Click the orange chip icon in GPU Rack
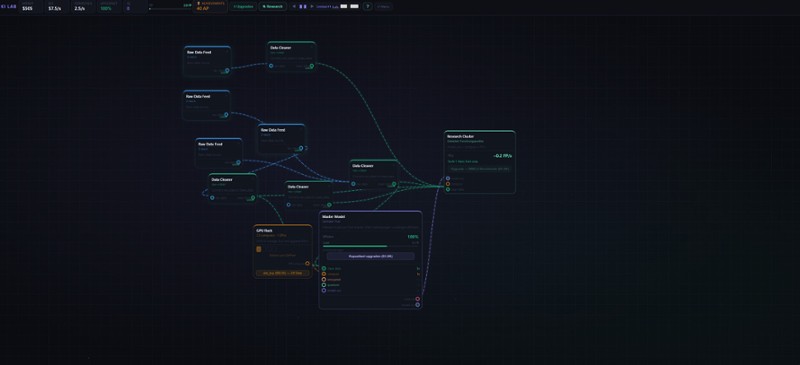The image size is (800, 365). [x=259, y=249]
